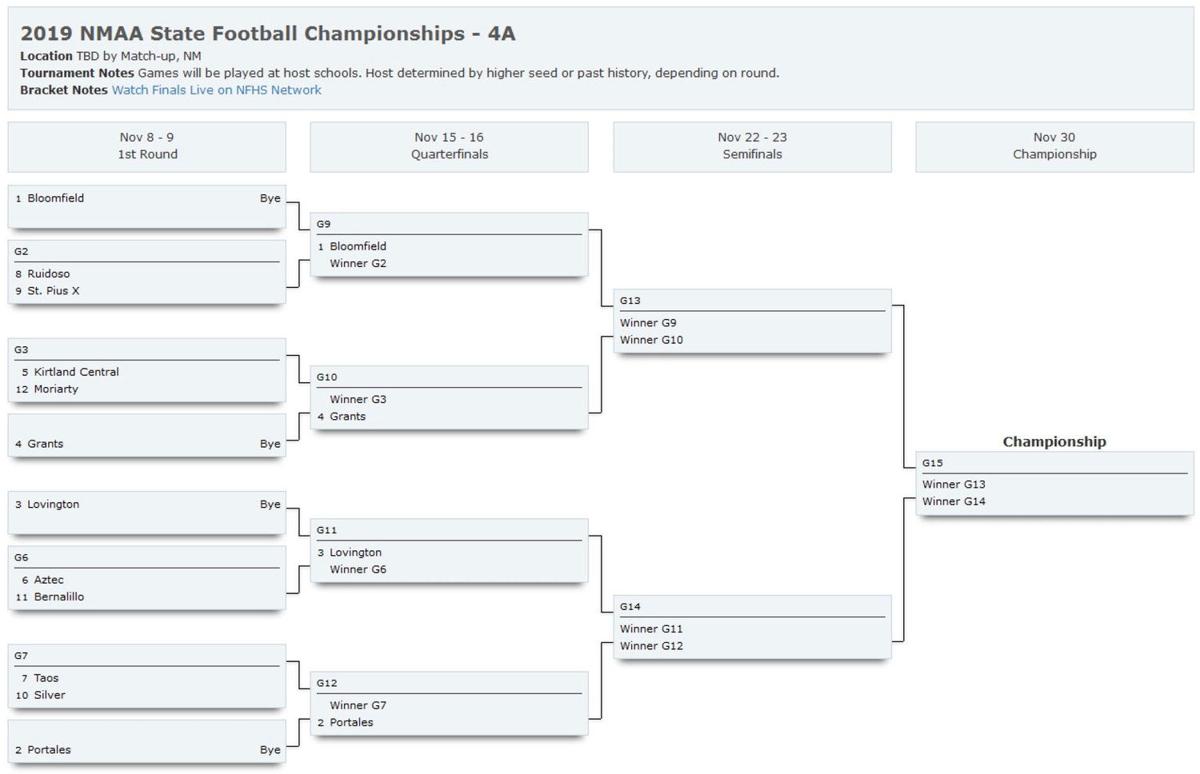This screenshot has height=774, width=1200.
Task: Click Bloomfield in the 1st Round bye box
Action: pos(56,198)
